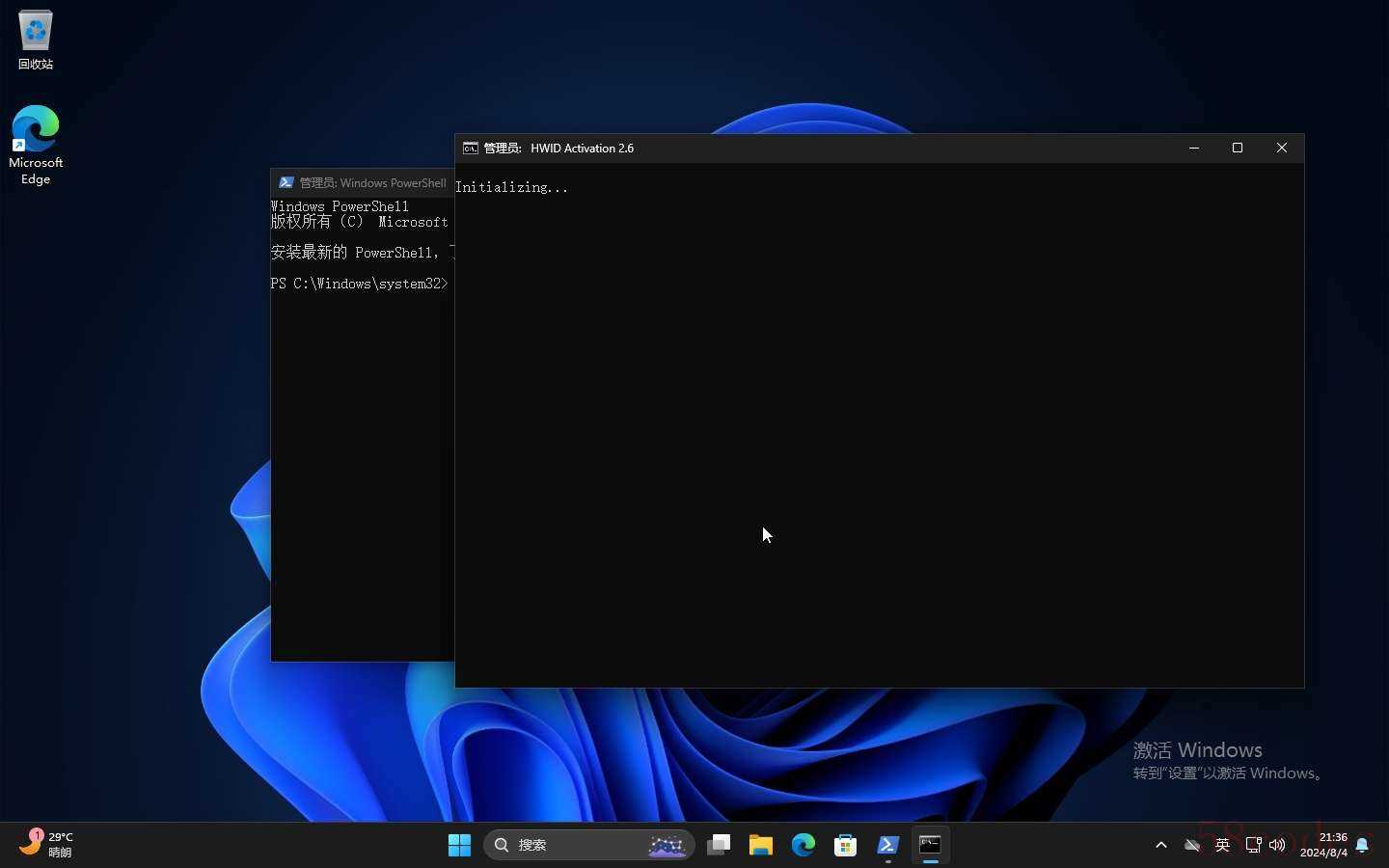1389x868 pixels.
Task: Open Microsoft Store from the taskbar
Action: click(x=846, y=845)
